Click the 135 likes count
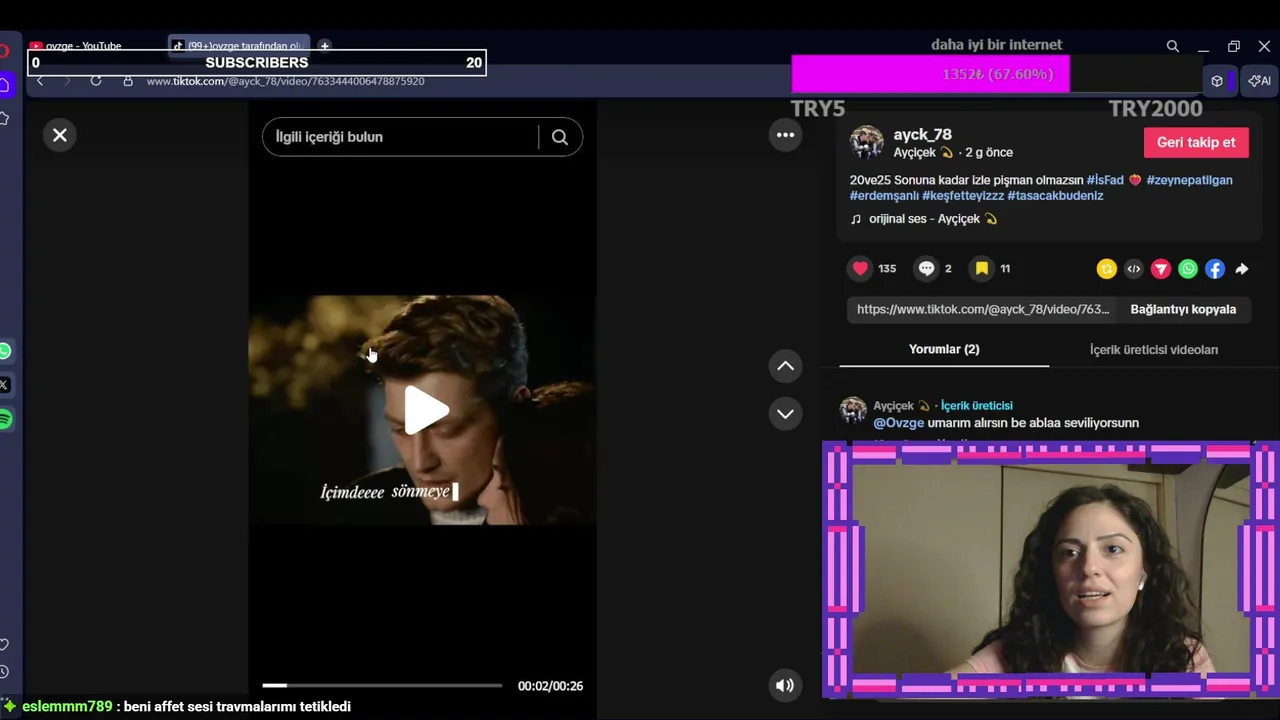This screenshot has height=720, width=1280. click(887, 269)
